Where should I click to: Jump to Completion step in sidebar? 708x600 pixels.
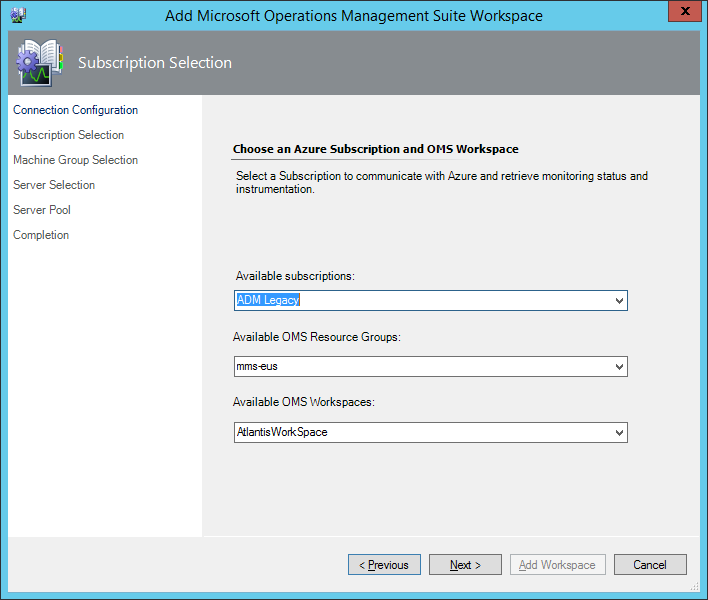pyautogui.click(x=41, y=235)
